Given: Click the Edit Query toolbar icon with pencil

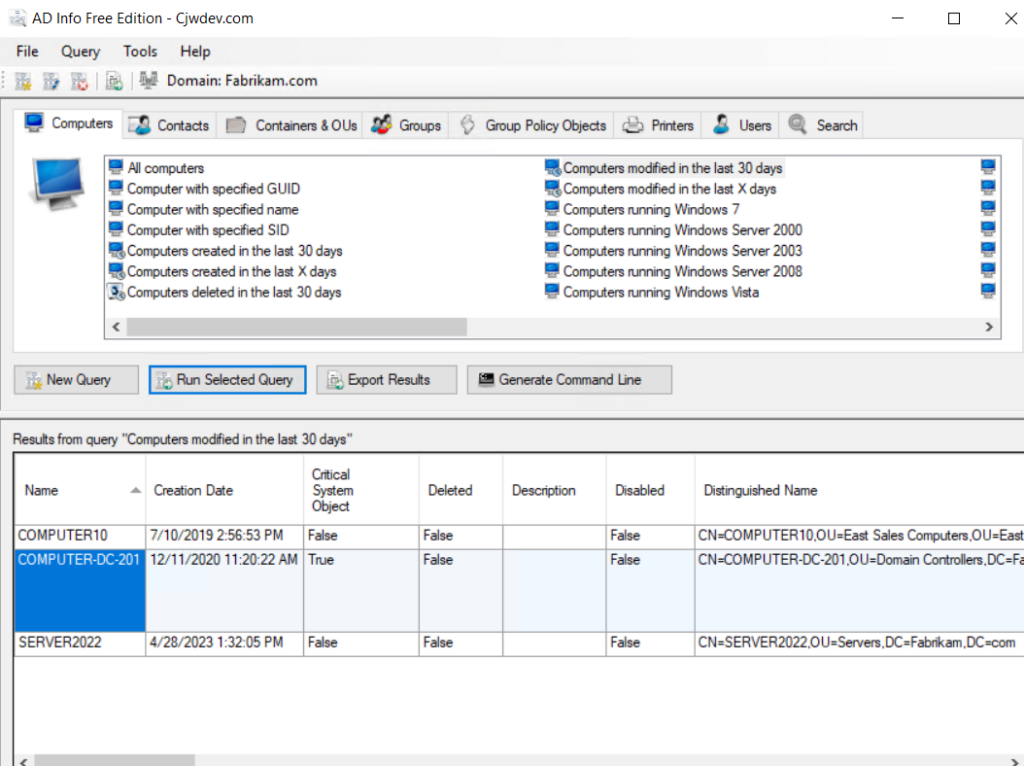Looking at the screenshot, I should tap(51, 81).
